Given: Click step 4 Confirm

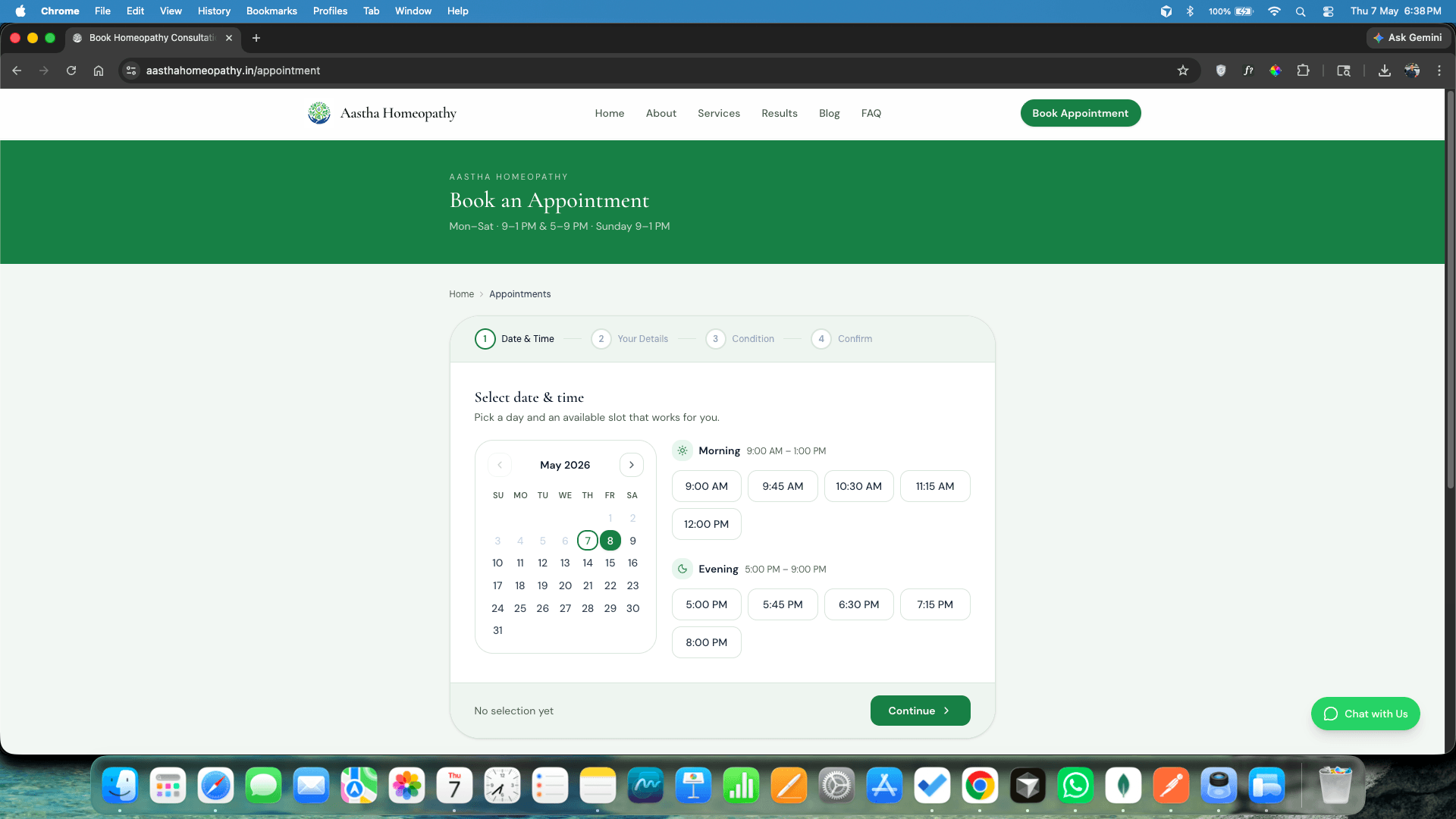Looking at the screenshot, I should coord(842,339).
